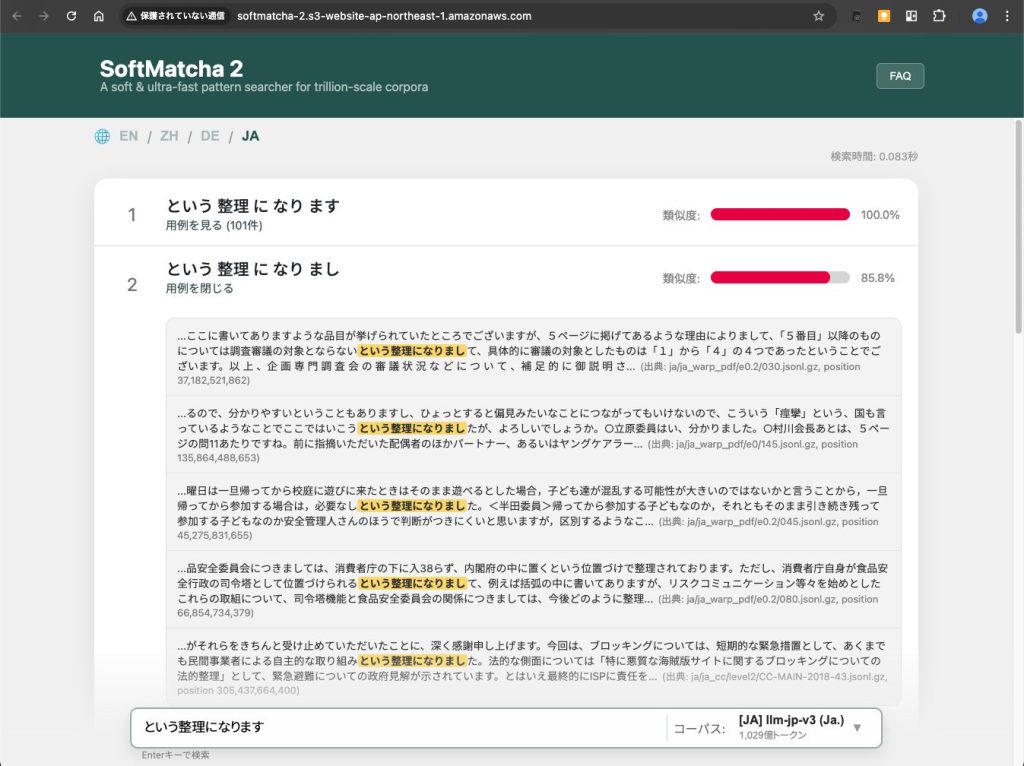
Task: Open the browser home page icon
Action: 99,16
